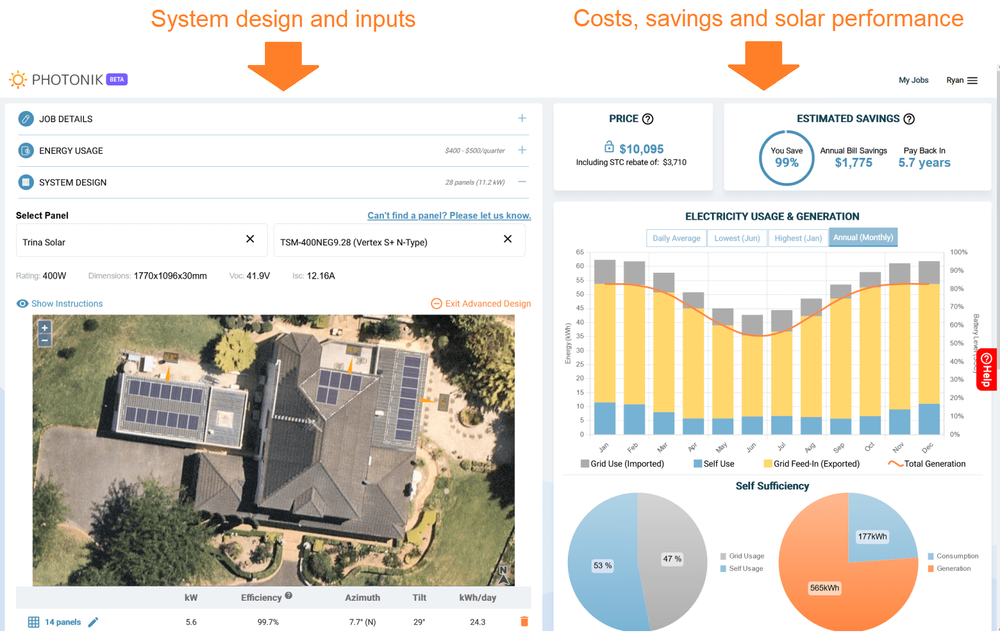The width and height of the screenshot is (1000, 636).
Task: Click the pencil icon beside Job Details
Action: click(24, 118)
